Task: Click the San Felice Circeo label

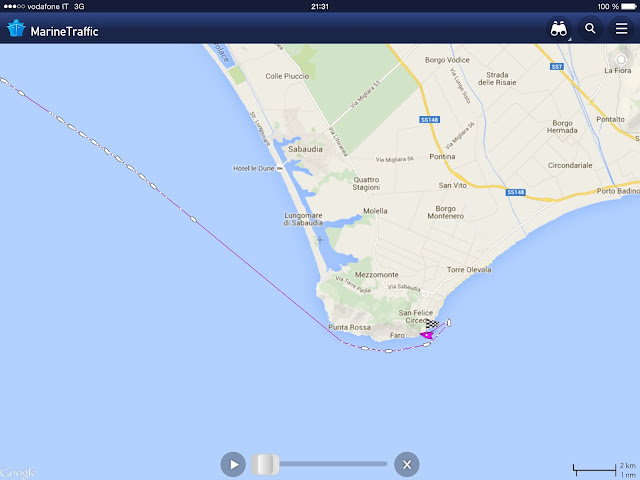Action: 416,316
